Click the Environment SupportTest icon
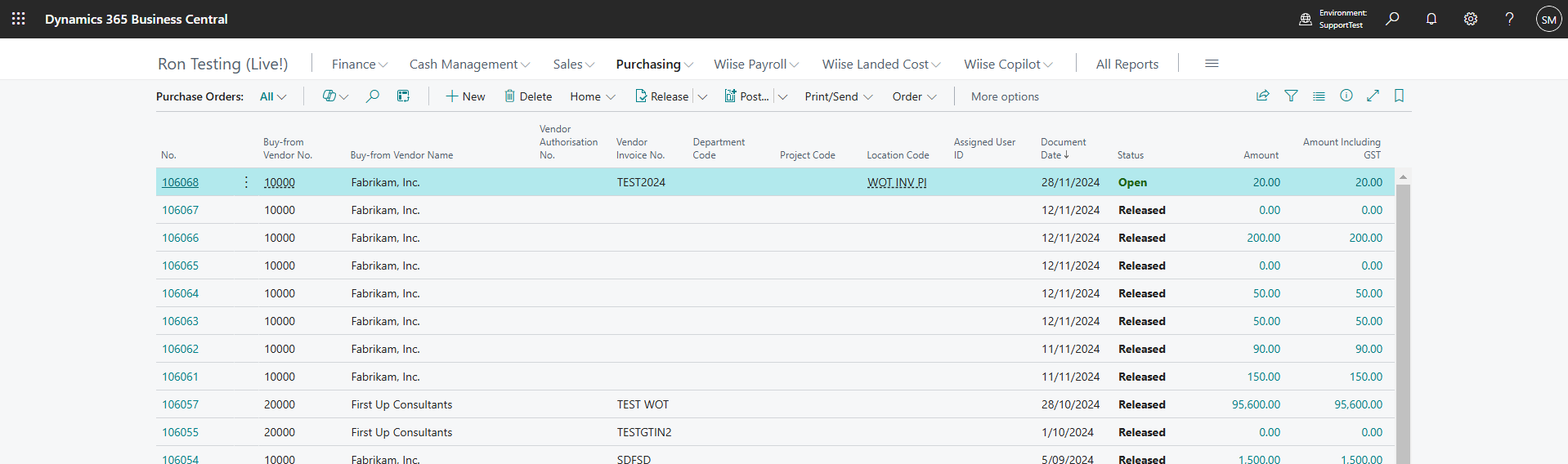 coord(1306,19)
